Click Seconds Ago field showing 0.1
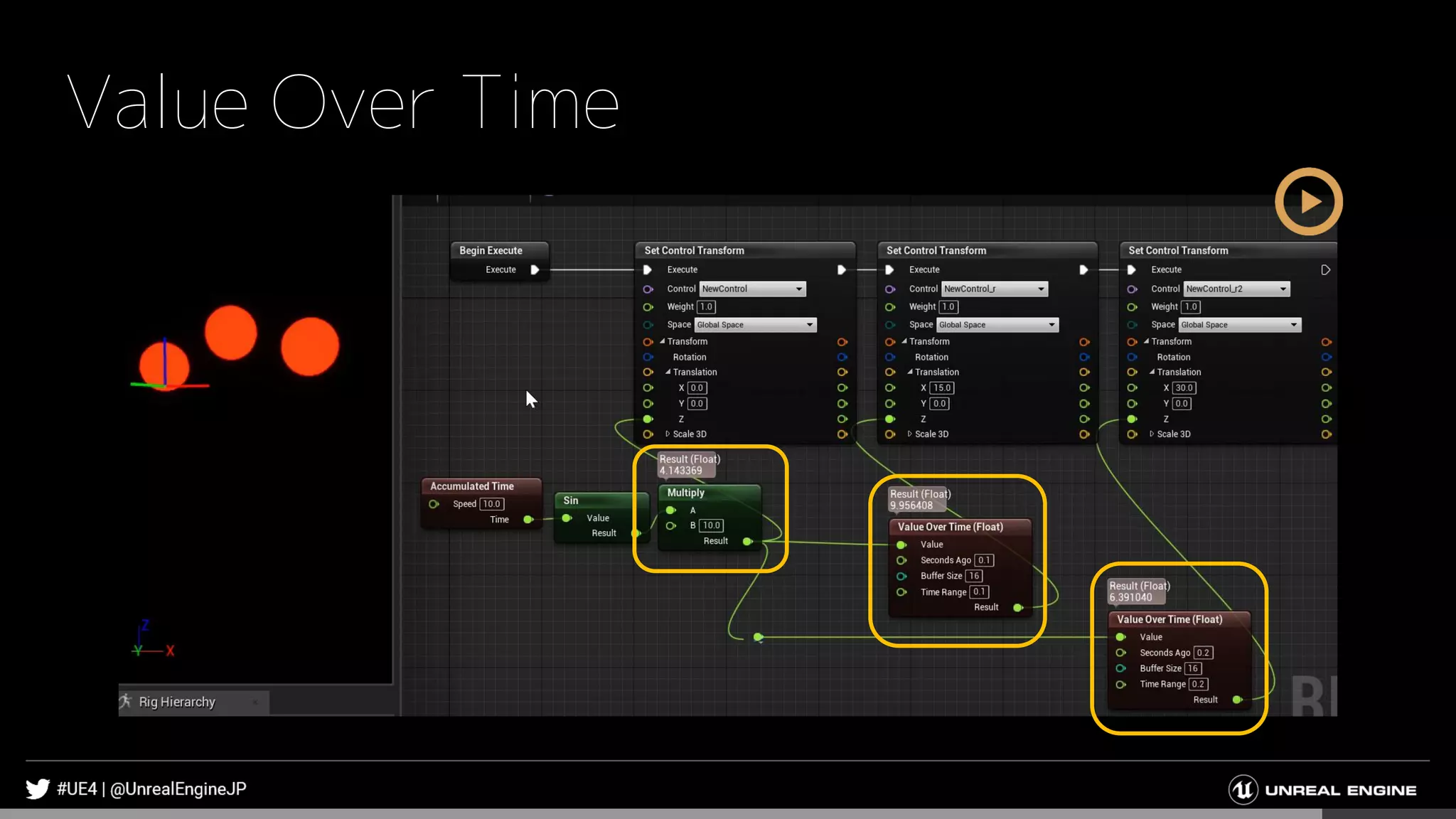Image resolution: width=1456 pixels, height=819 pixels. [984, 560]
